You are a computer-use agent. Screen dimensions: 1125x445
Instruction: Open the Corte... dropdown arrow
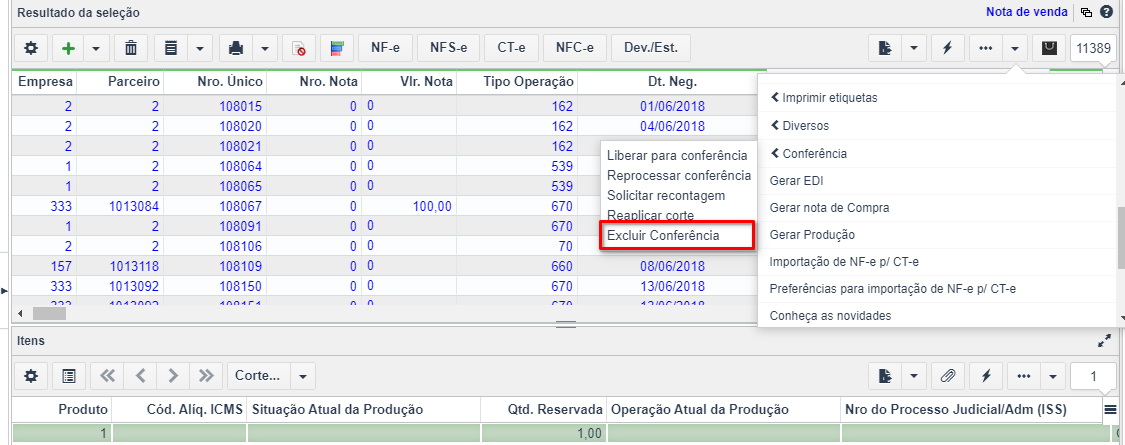[x=303, y=375]
